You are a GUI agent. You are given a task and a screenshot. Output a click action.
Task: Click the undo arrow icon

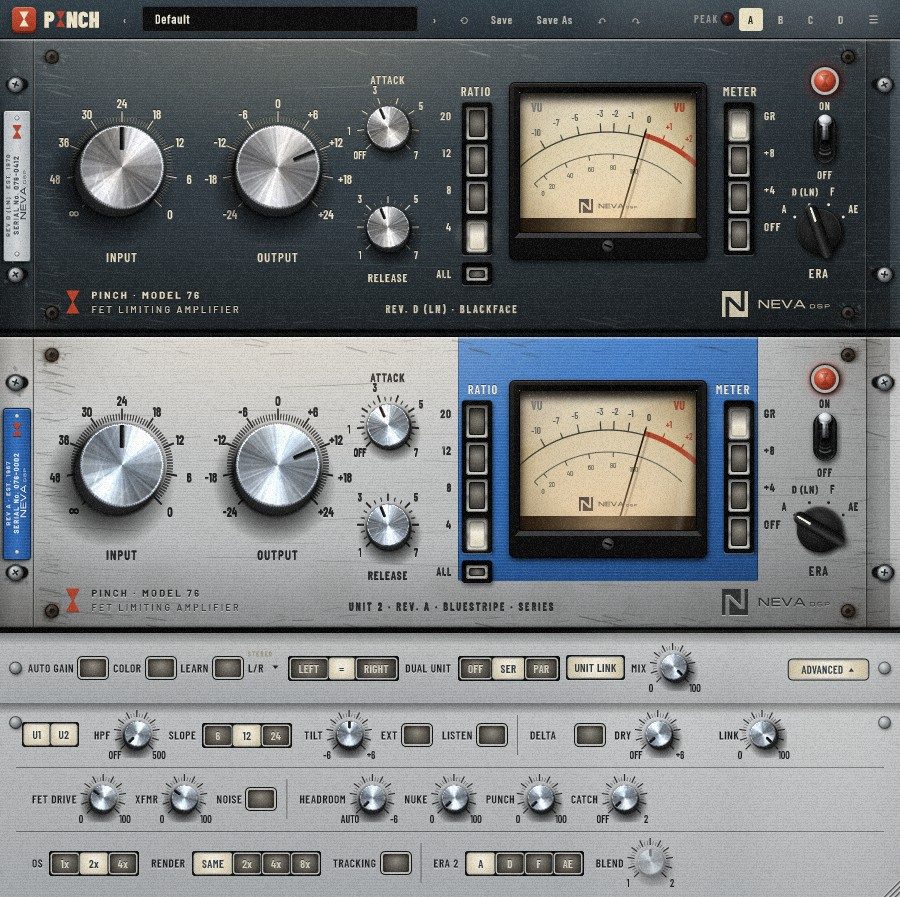pyautogui.click(x=602, y=21)
